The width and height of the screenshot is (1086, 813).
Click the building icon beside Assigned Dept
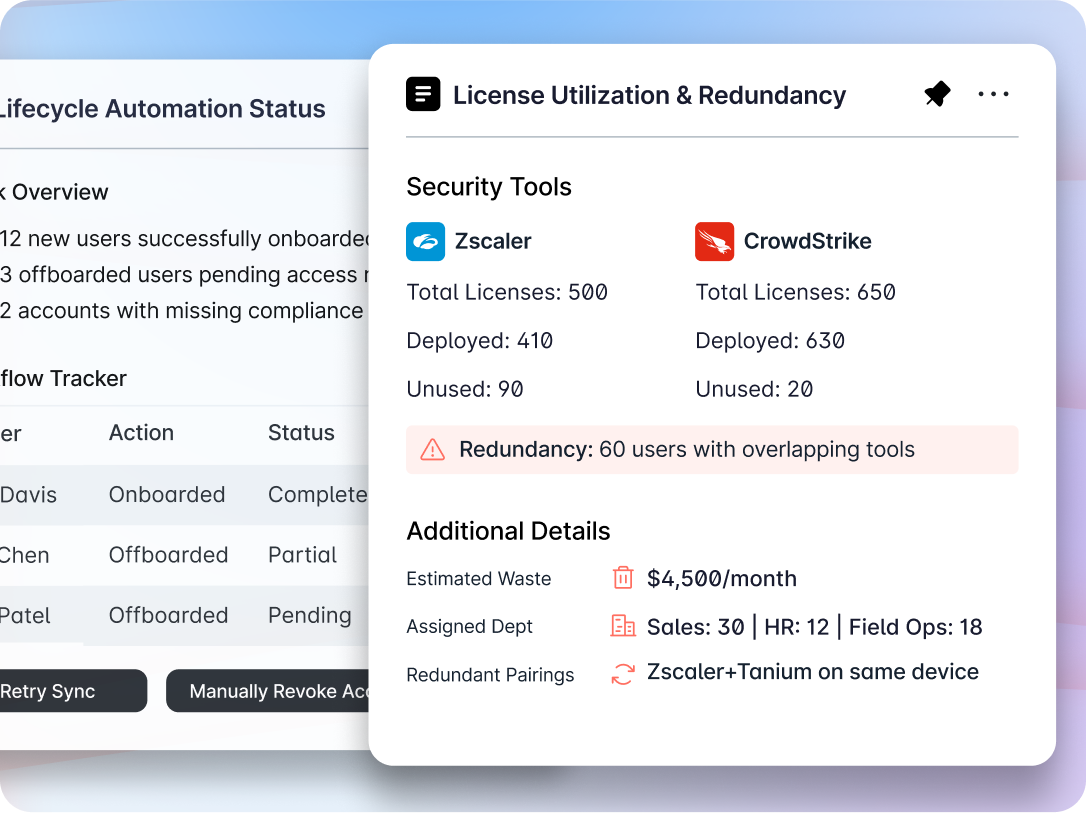point(623,627)
